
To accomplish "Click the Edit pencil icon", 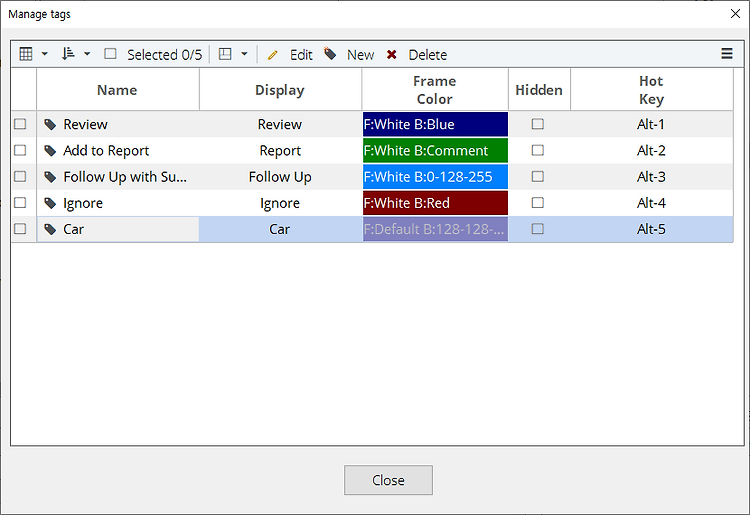I will click(x=272, y=55).
